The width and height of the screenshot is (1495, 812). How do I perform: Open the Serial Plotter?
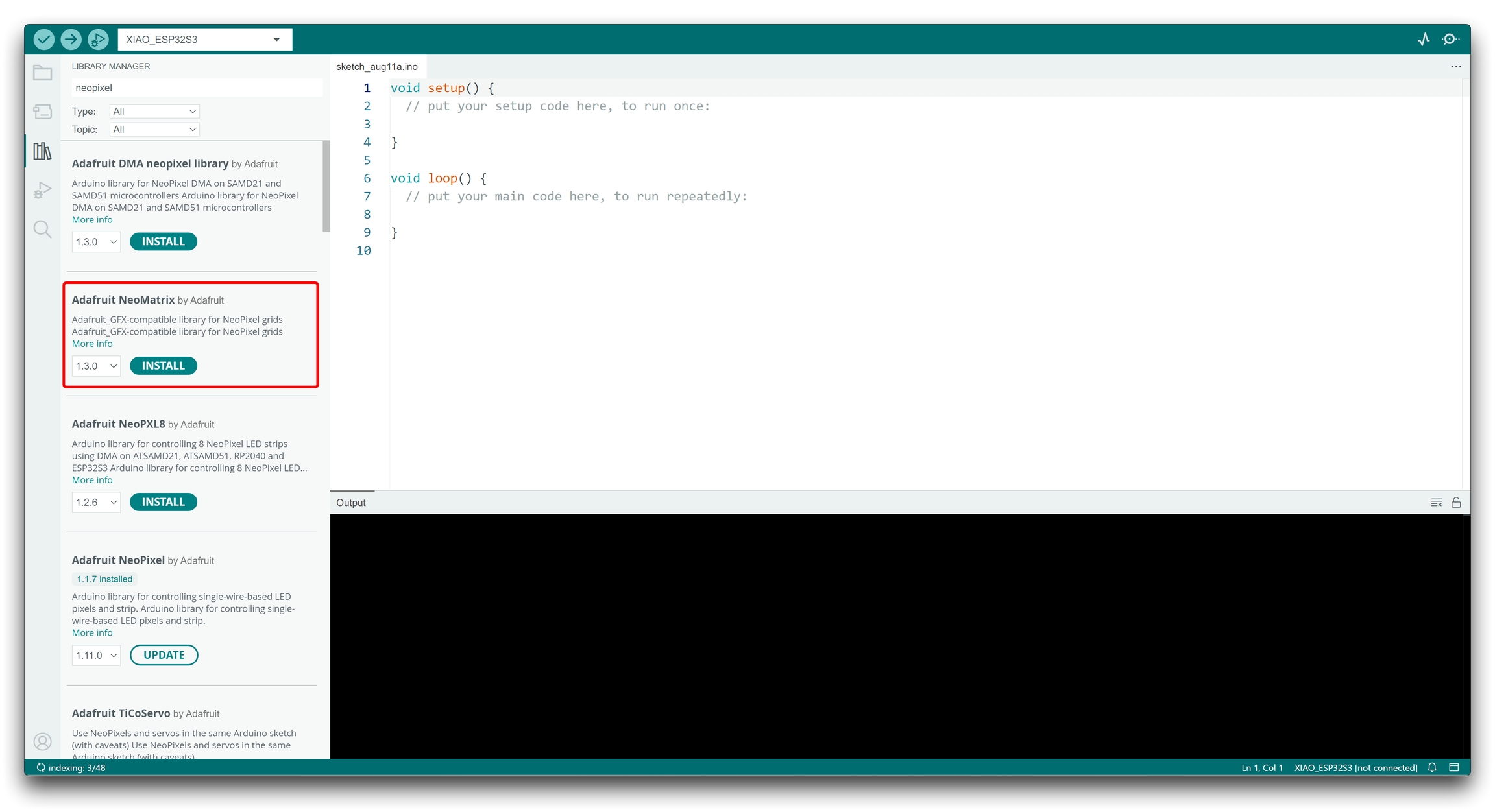tap(1424, 40)
